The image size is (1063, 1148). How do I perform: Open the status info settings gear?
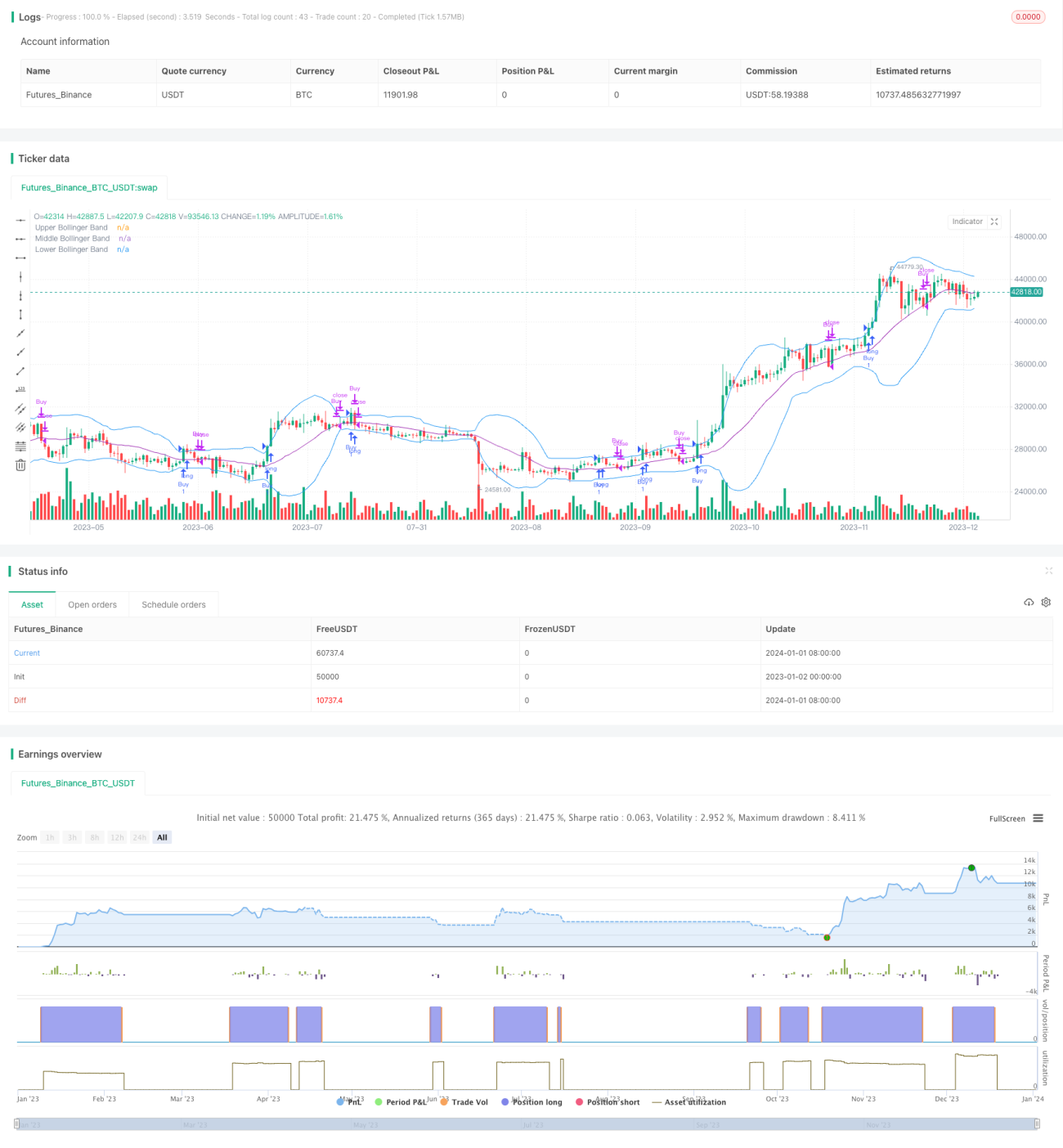(x=1046, y=602)
